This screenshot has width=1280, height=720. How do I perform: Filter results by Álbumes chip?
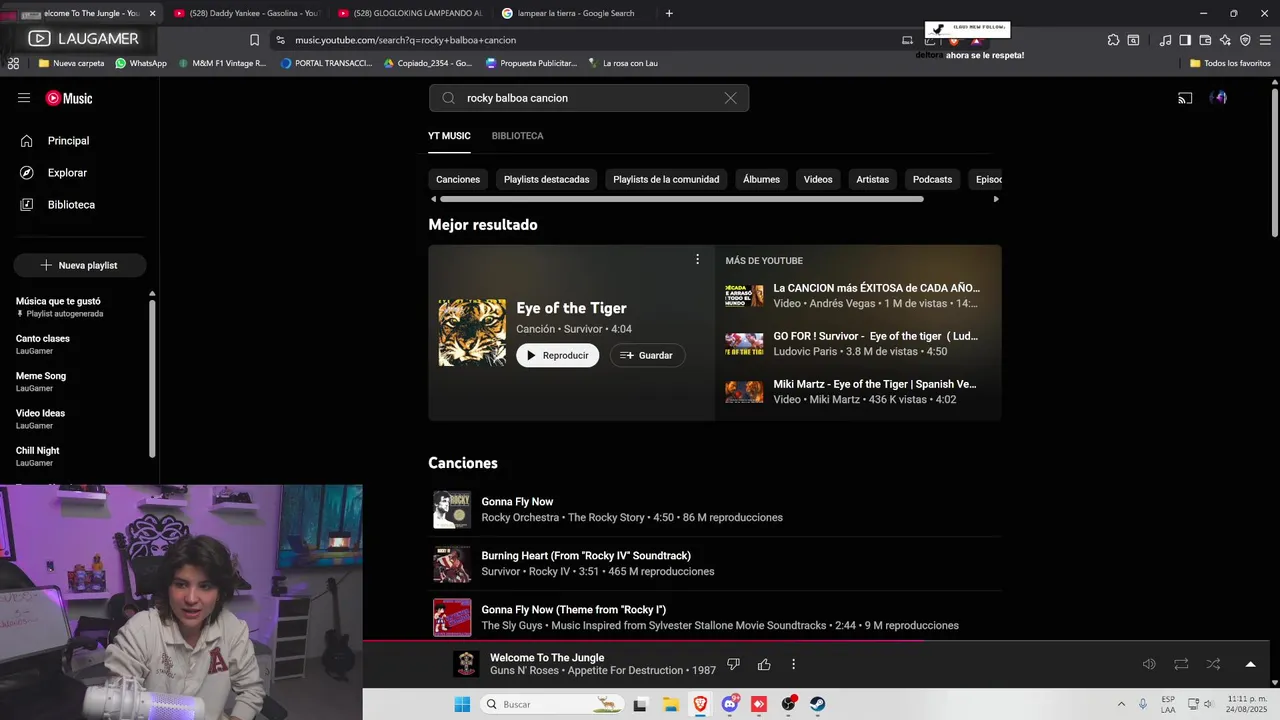point(761,179)
